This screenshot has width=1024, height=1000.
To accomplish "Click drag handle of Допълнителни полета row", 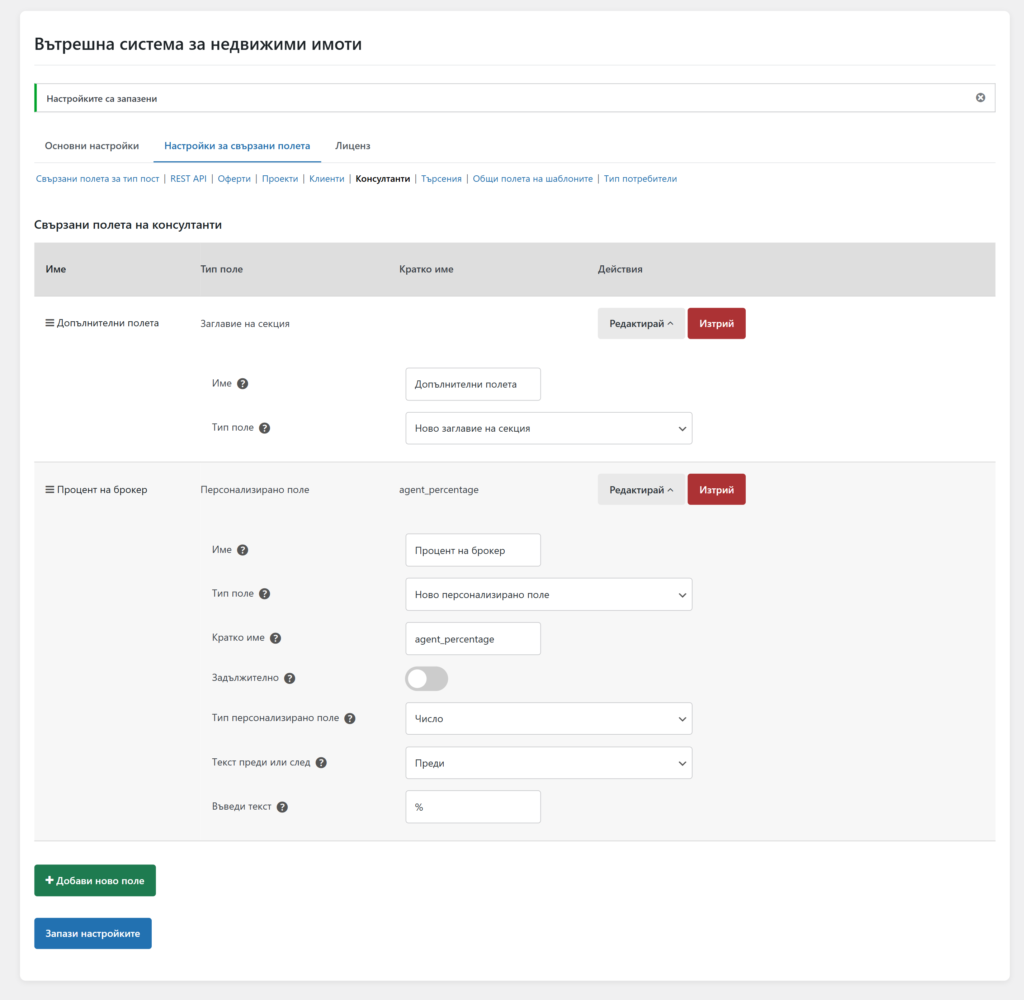I will [50, 323].
